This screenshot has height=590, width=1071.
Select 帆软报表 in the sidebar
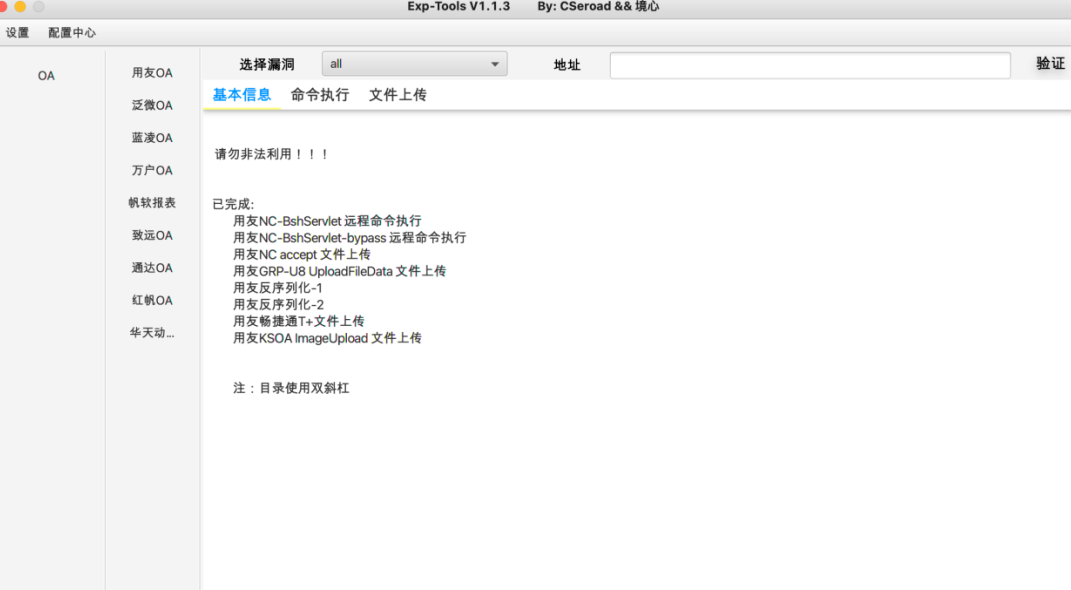click(x=152, y=203)
